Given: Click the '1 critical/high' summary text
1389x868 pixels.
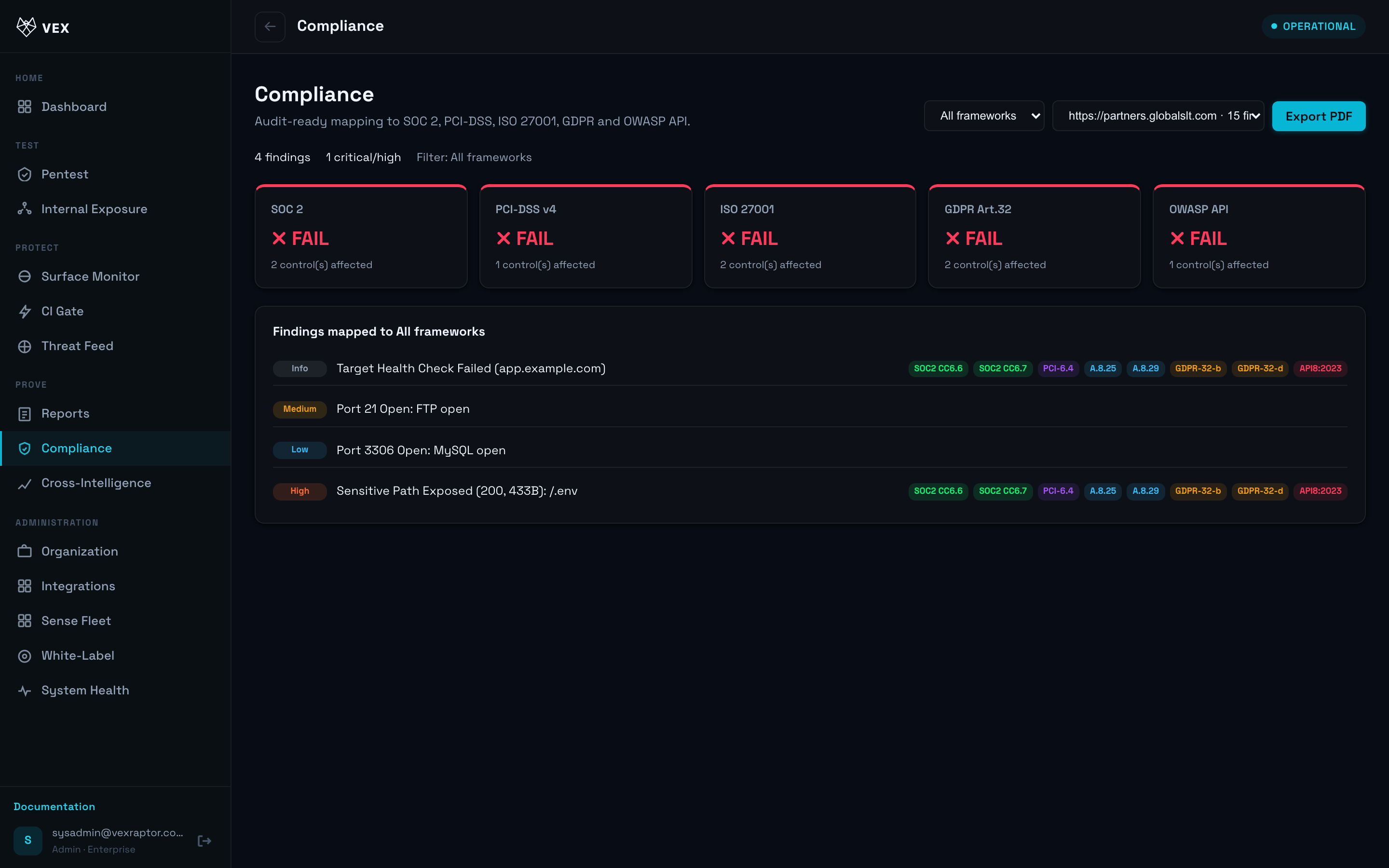Looking at the screenshot, I should coord(363,157).
